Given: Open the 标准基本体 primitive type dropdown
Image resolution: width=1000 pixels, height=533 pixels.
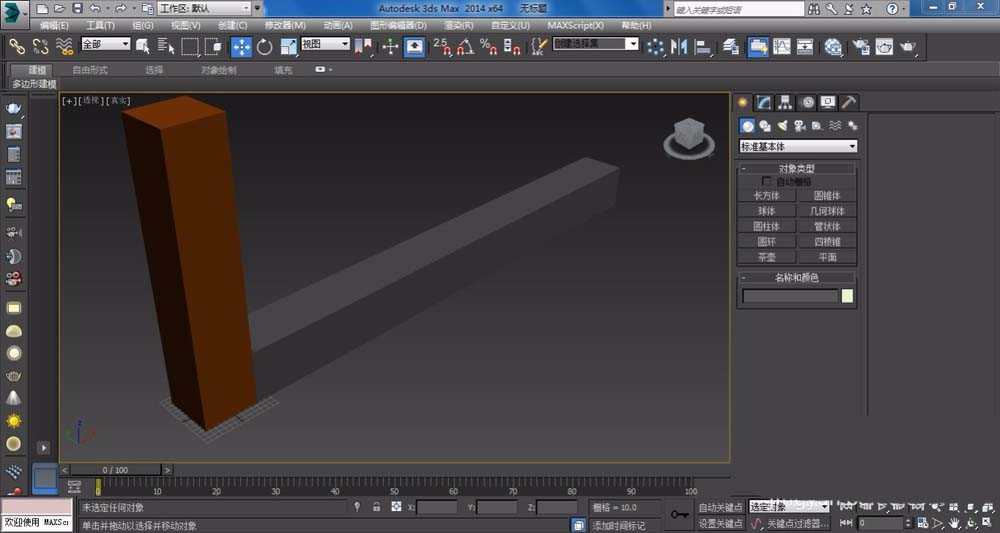Looking at the screenshot, I should [797, 146].
